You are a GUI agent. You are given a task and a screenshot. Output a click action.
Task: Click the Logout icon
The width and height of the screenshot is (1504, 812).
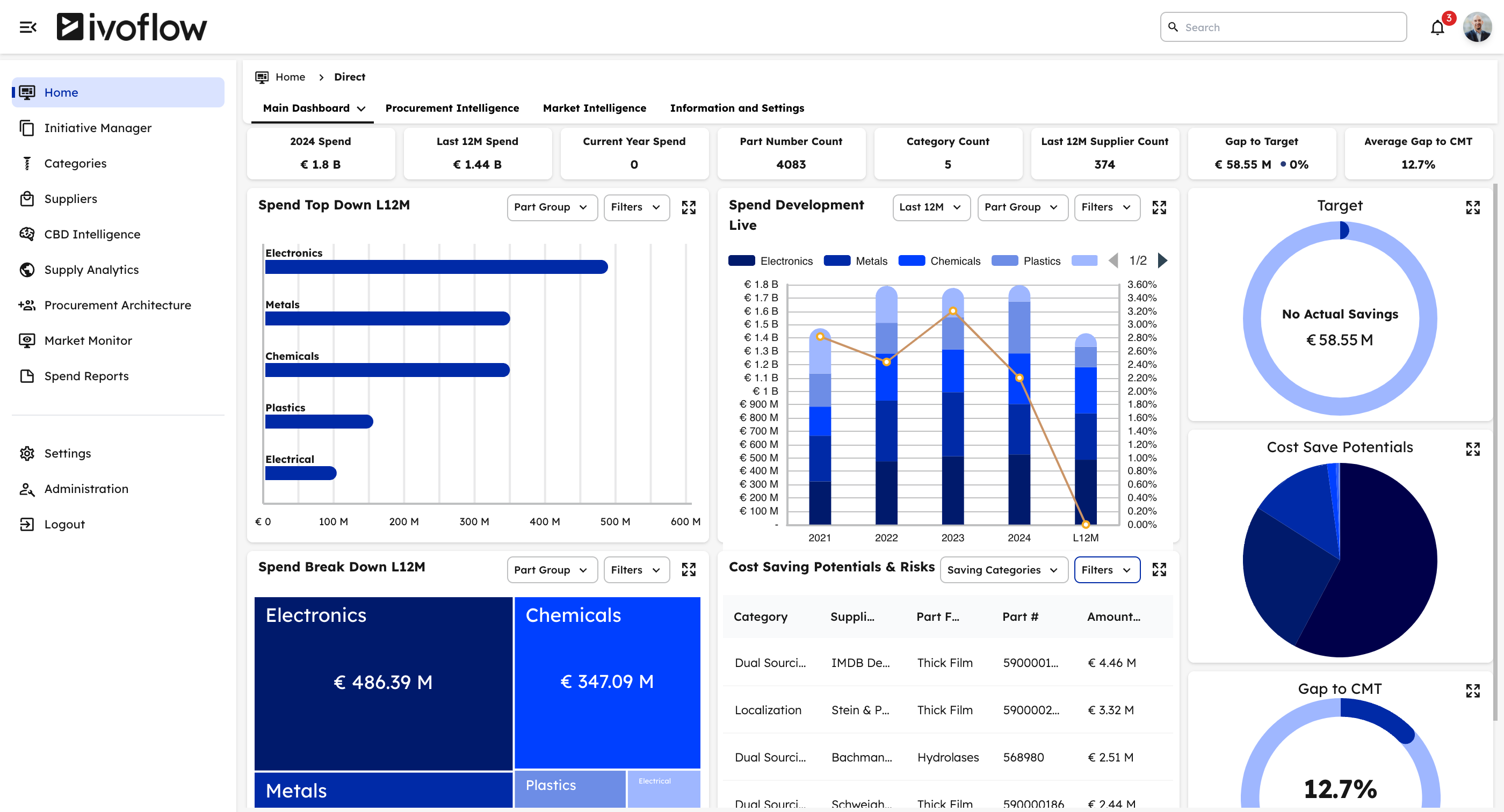click(27, 524)
